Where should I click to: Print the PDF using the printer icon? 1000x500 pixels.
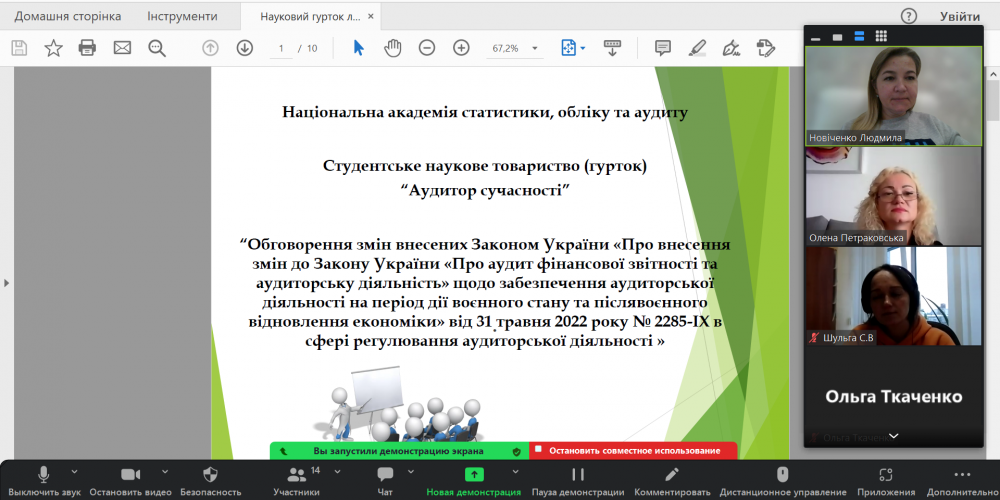coord(87,47)
